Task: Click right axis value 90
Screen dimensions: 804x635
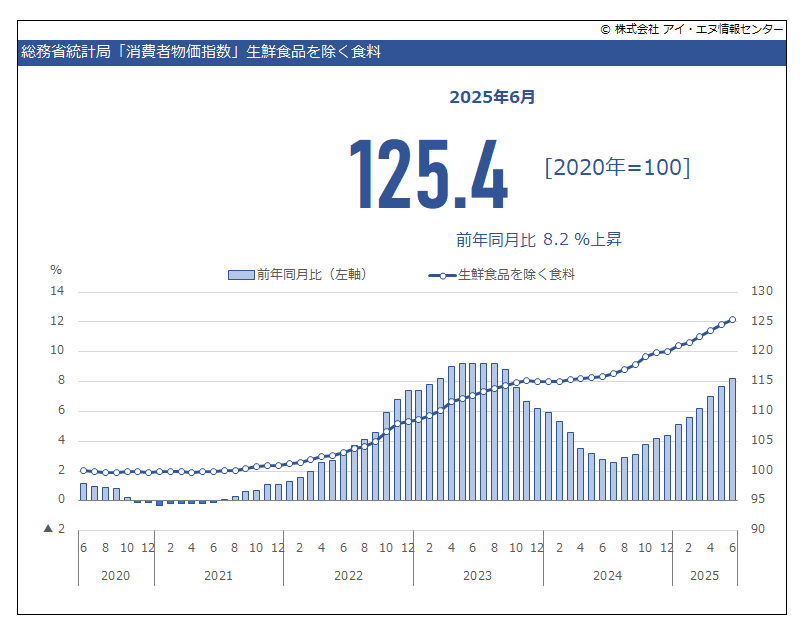Action: [x=758, y=529]
